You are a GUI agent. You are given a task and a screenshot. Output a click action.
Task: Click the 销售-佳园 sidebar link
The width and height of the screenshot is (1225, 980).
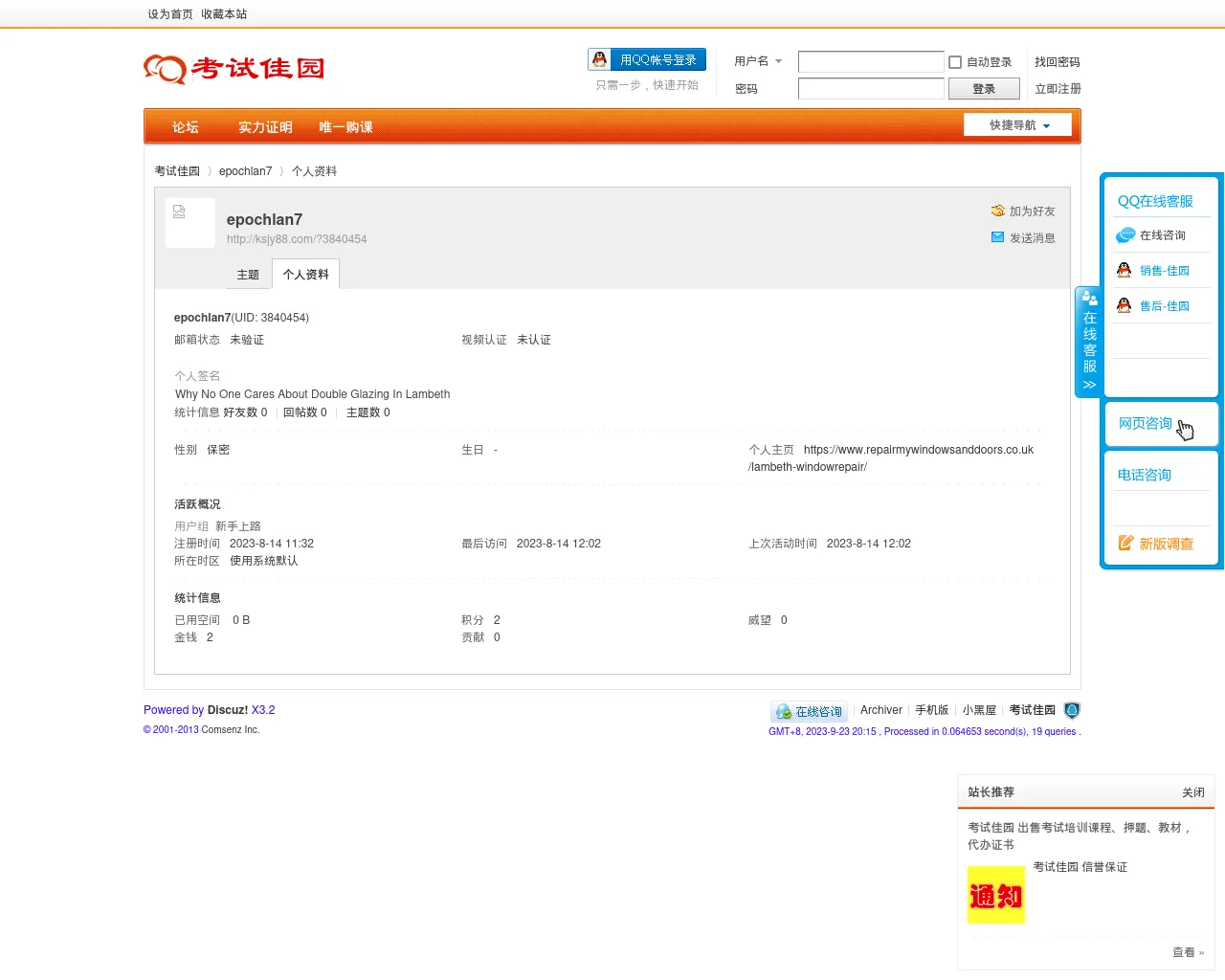tap(1165, 271)
